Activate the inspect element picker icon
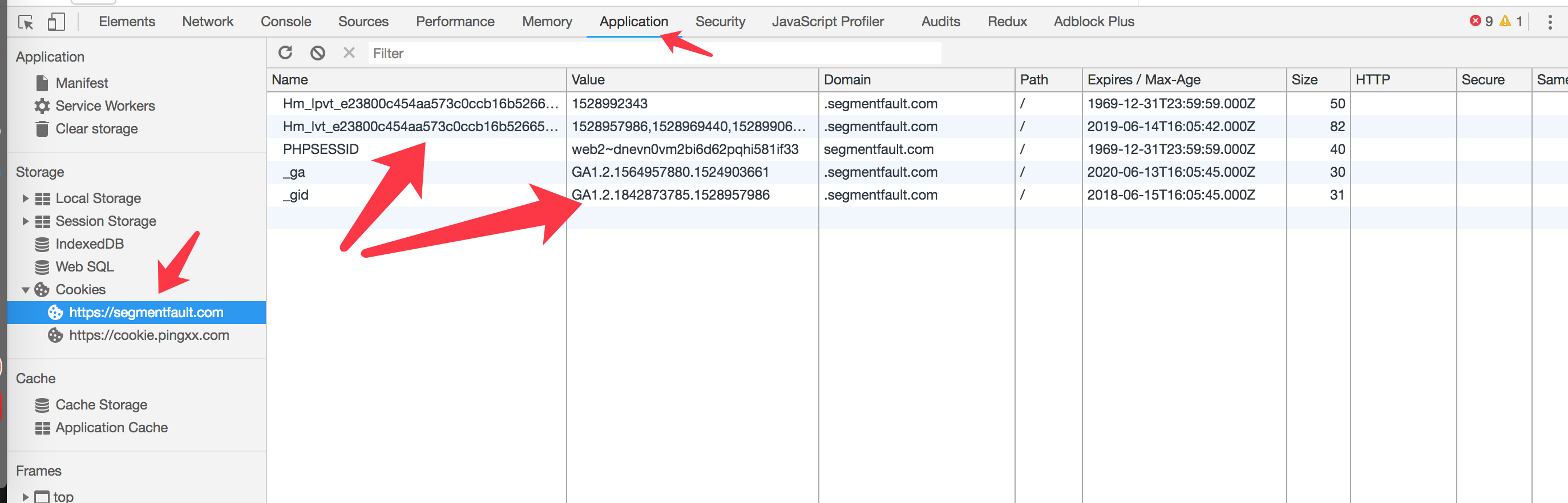 (x=26, y=22)
